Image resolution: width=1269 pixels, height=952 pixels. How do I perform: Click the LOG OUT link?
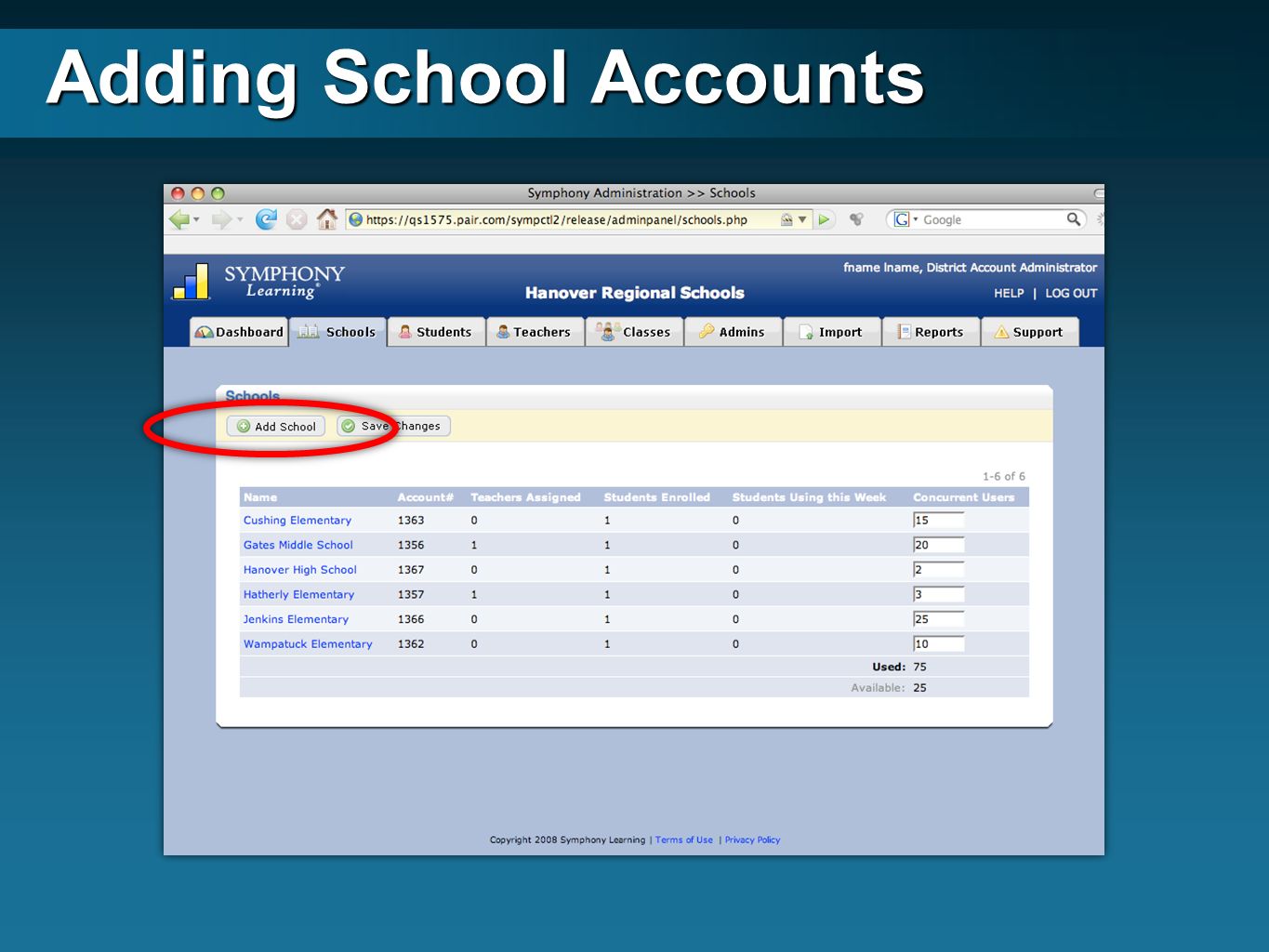coord(1071,293)
